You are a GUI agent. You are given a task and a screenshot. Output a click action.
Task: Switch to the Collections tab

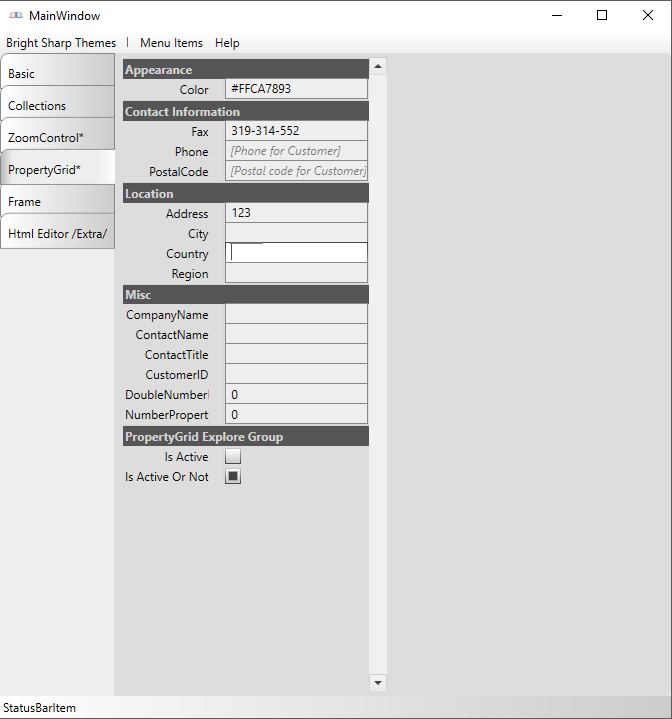tap(57, 106)
